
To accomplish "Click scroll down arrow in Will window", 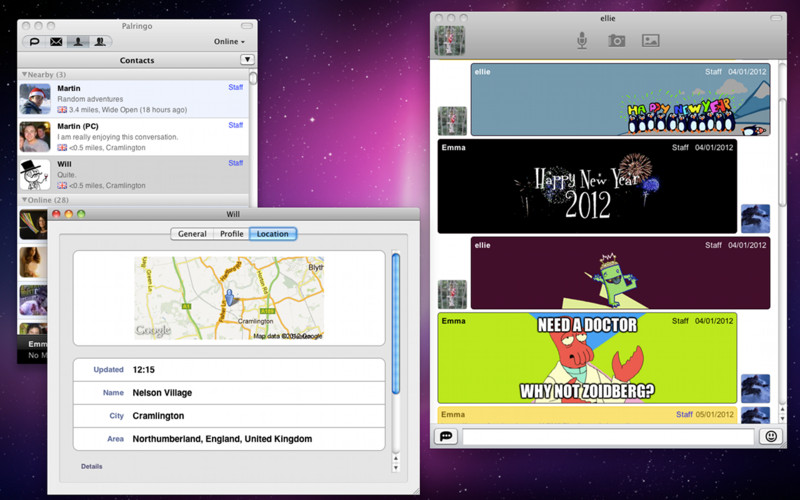I will 395,467.
